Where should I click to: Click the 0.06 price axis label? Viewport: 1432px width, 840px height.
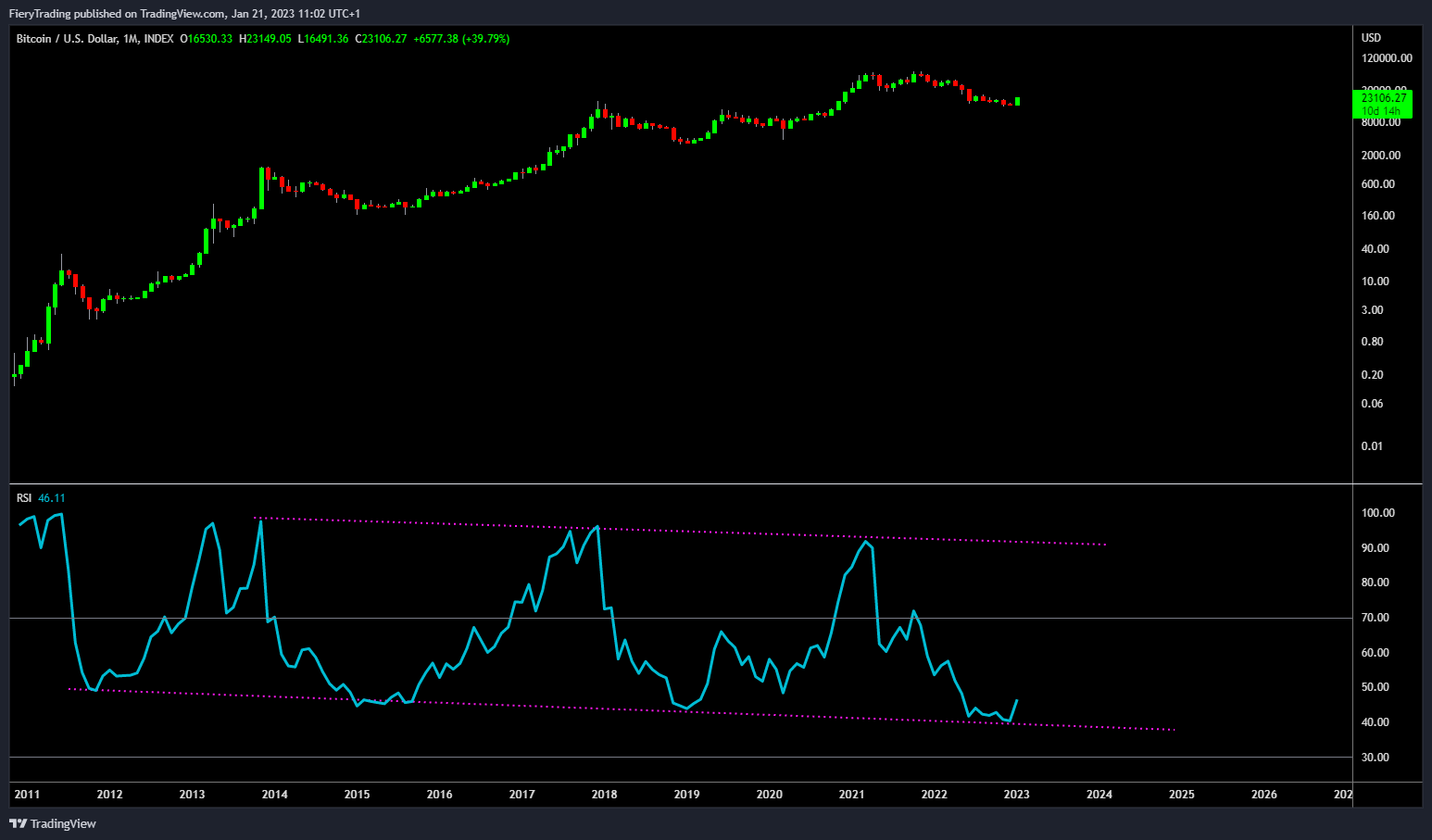point(1373,404)
